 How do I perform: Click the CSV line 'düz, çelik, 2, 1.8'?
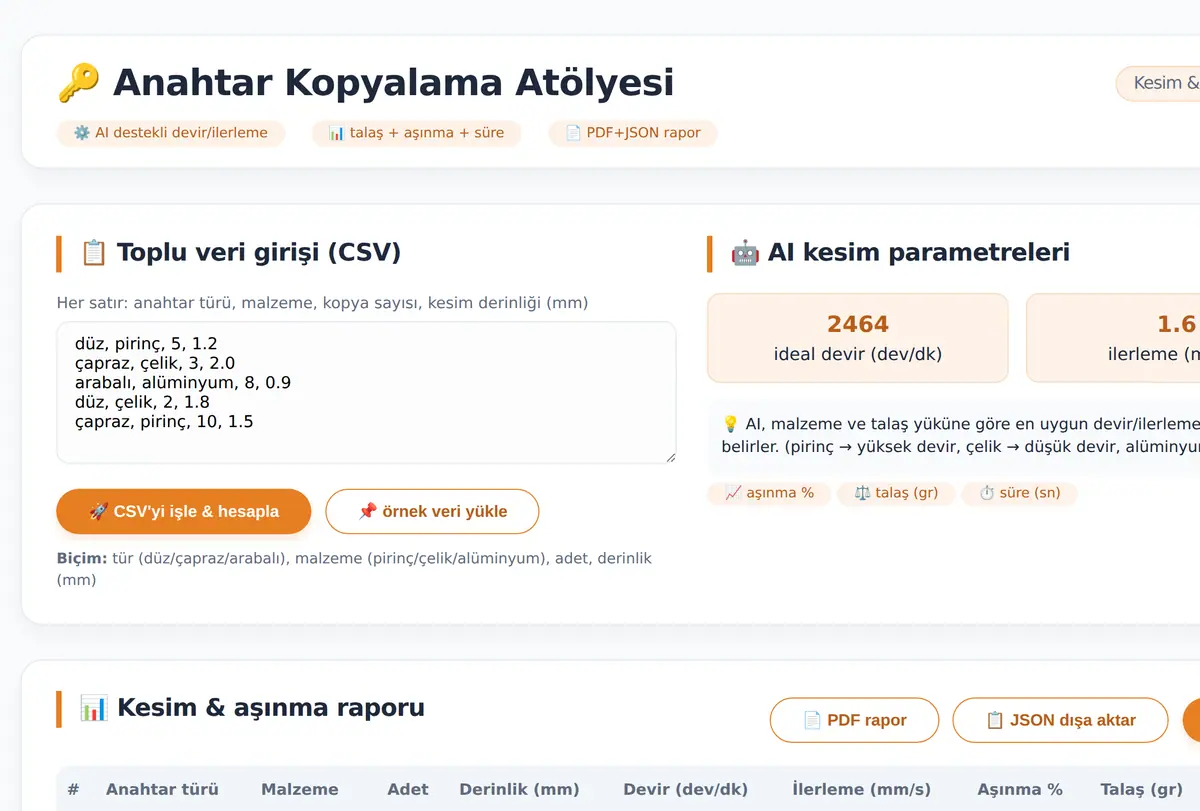point(142,402)
